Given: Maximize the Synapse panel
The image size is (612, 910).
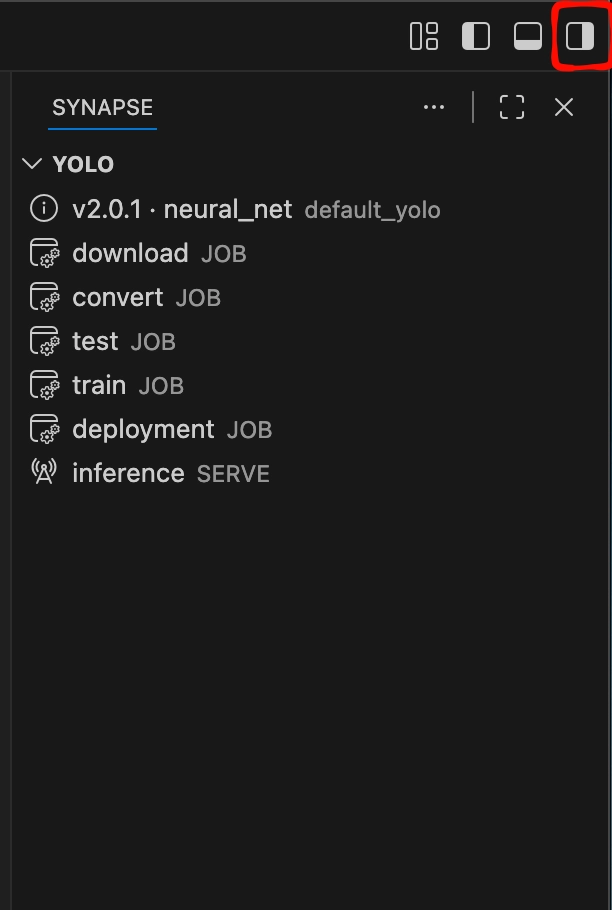Looking at the screenshot, I should coord(512,107).
